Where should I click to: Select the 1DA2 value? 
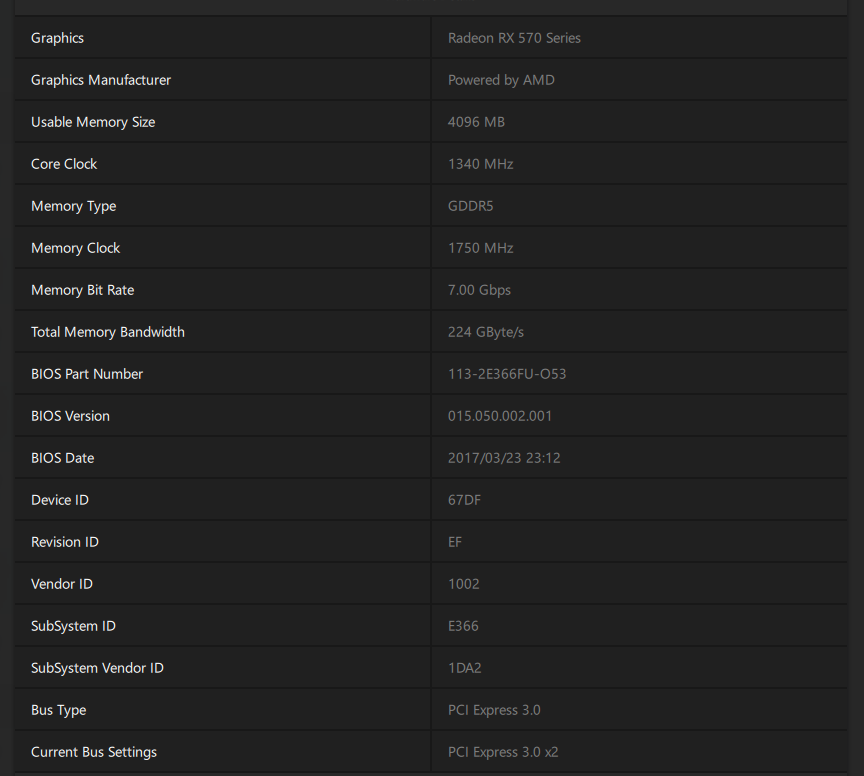(x=465, y=668)
